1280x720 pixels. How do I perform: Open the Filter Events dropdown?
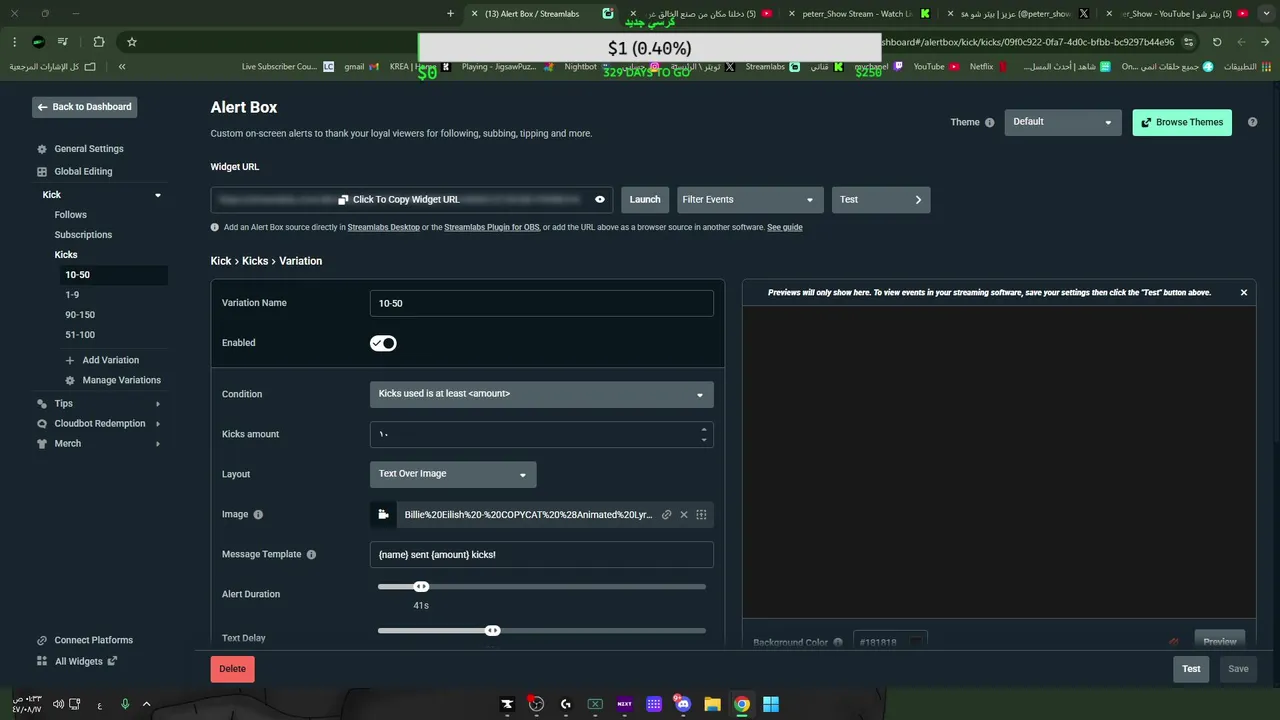750,200
